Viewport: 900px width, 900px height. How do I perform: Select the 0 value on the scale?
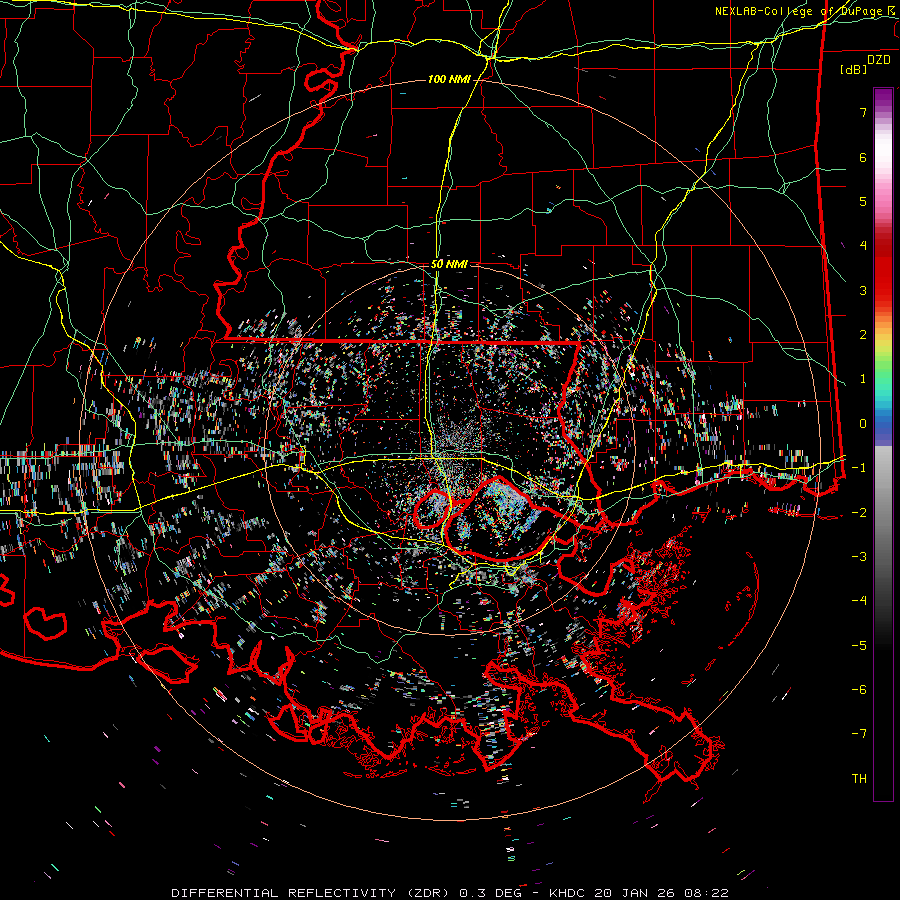tap(863, 424)
